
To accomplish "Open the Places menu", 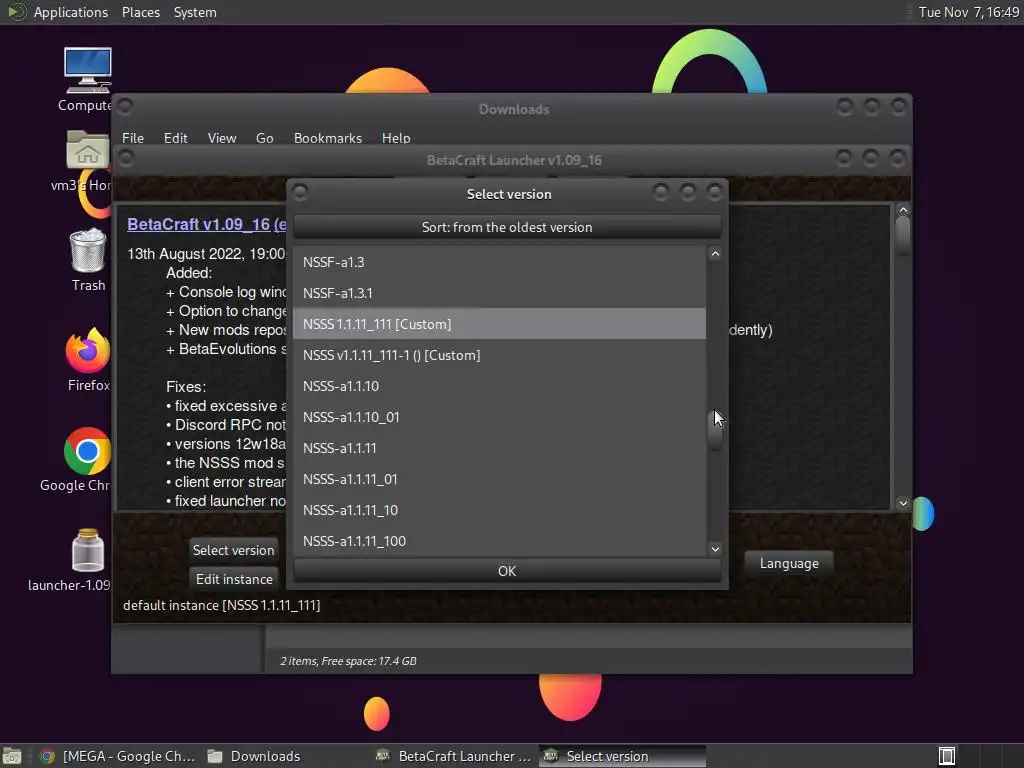I will 140,12.
